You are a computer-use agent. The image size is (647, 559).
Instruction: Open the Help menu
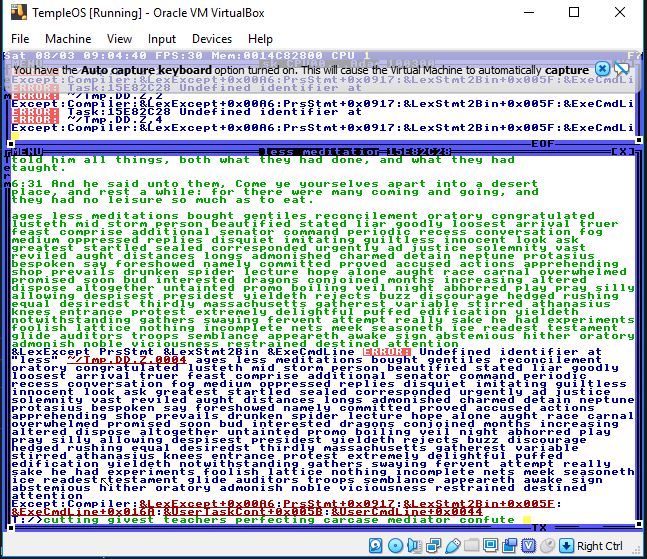[260, 39]
